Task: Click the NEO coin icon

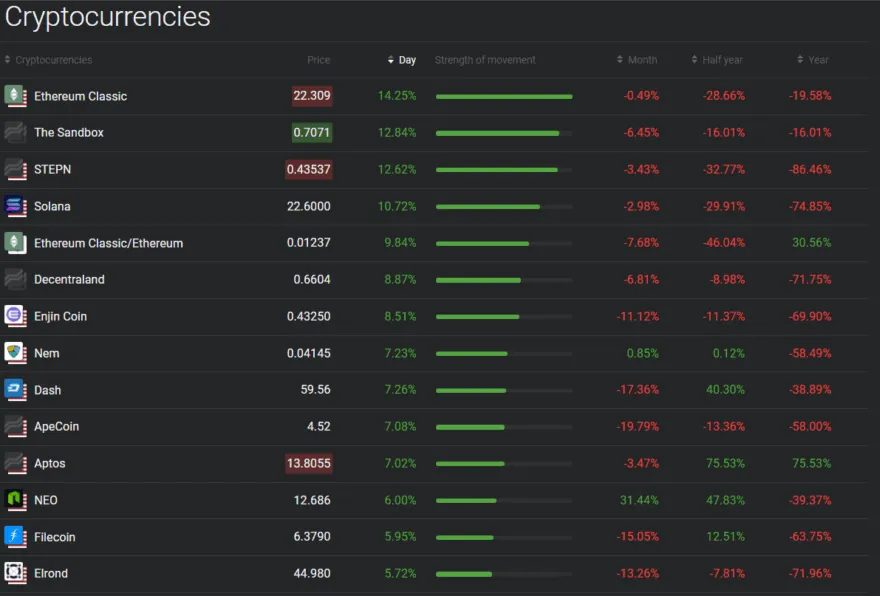Action: (15, 500)
